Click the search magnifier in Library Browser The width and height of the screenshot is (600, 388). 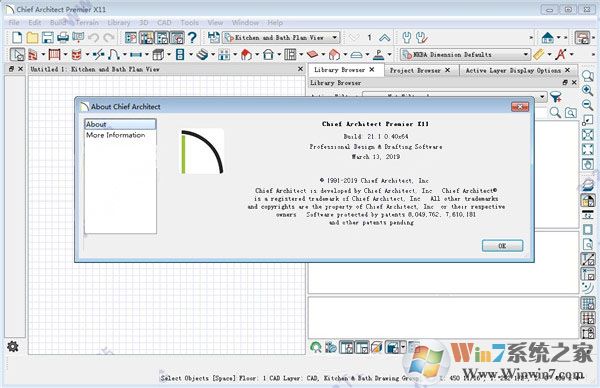(555, 113)
